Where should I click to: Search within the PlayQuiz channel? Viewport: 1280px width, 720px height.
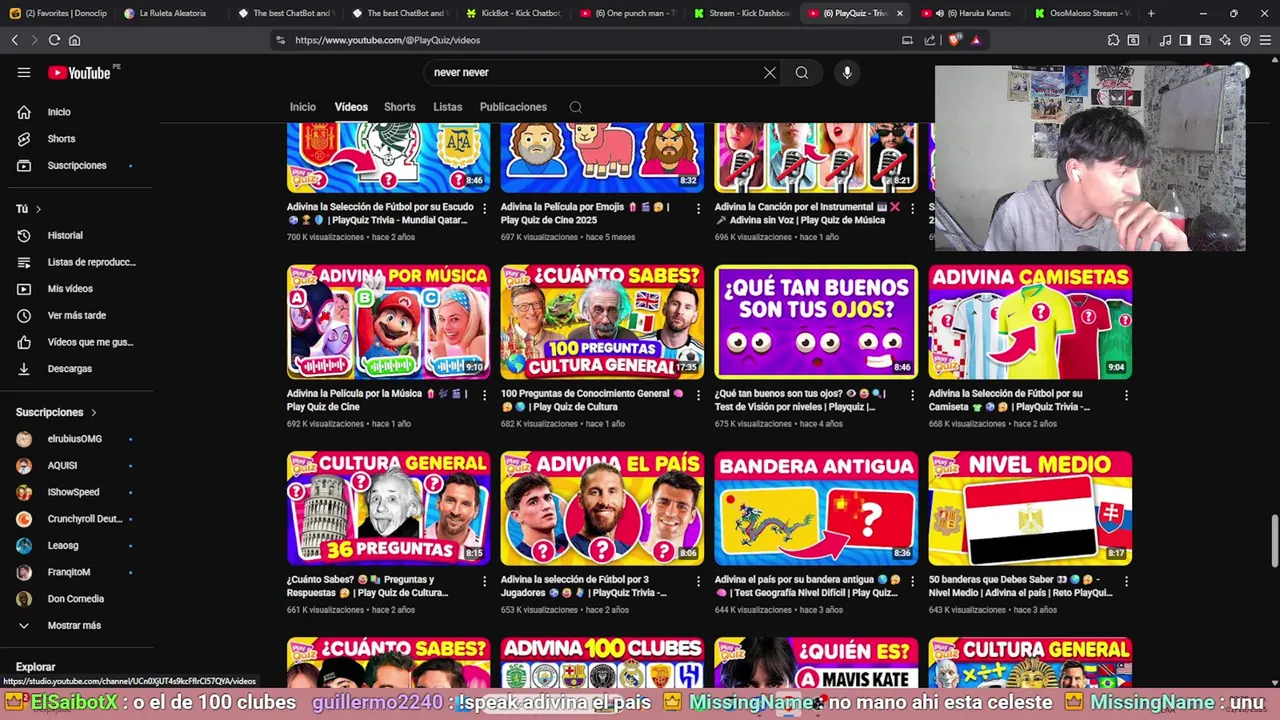575,107
